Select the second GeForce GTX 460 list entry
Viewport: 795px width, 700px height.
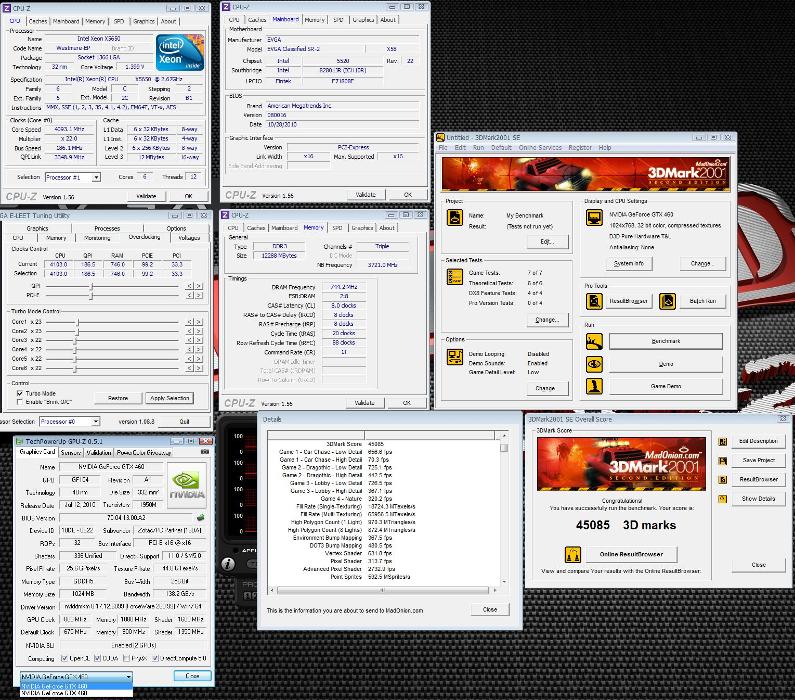[76, 693]
